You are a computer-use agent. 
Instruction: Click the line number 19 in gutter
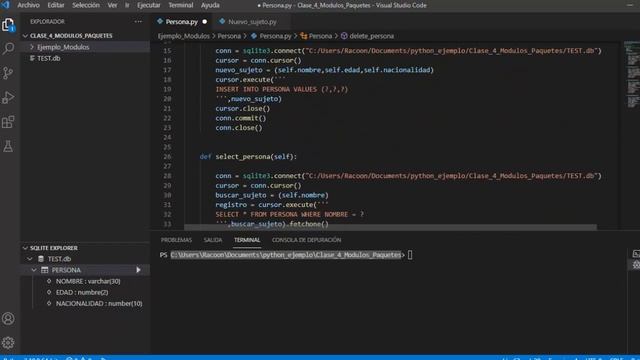pyautogui.click(x=167, y=89)
